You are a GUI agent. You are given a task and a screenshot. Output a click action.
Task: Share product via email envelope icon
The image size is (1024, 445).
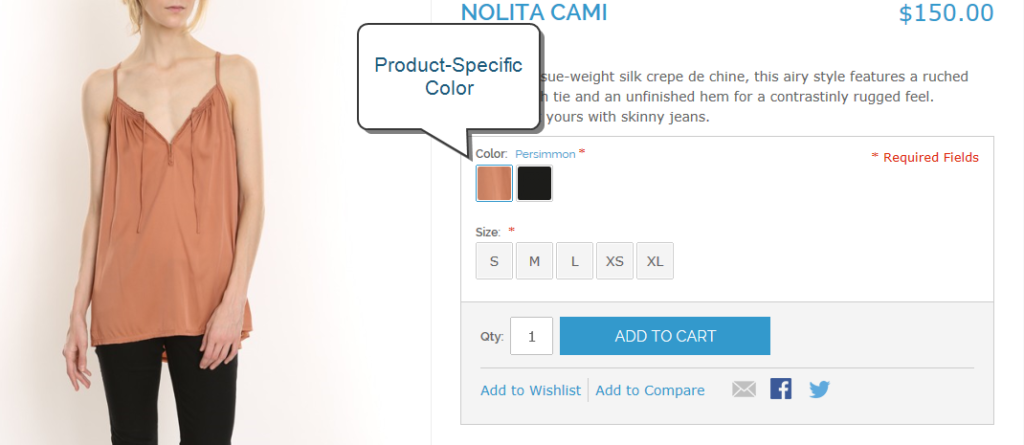tap(744, 389)
